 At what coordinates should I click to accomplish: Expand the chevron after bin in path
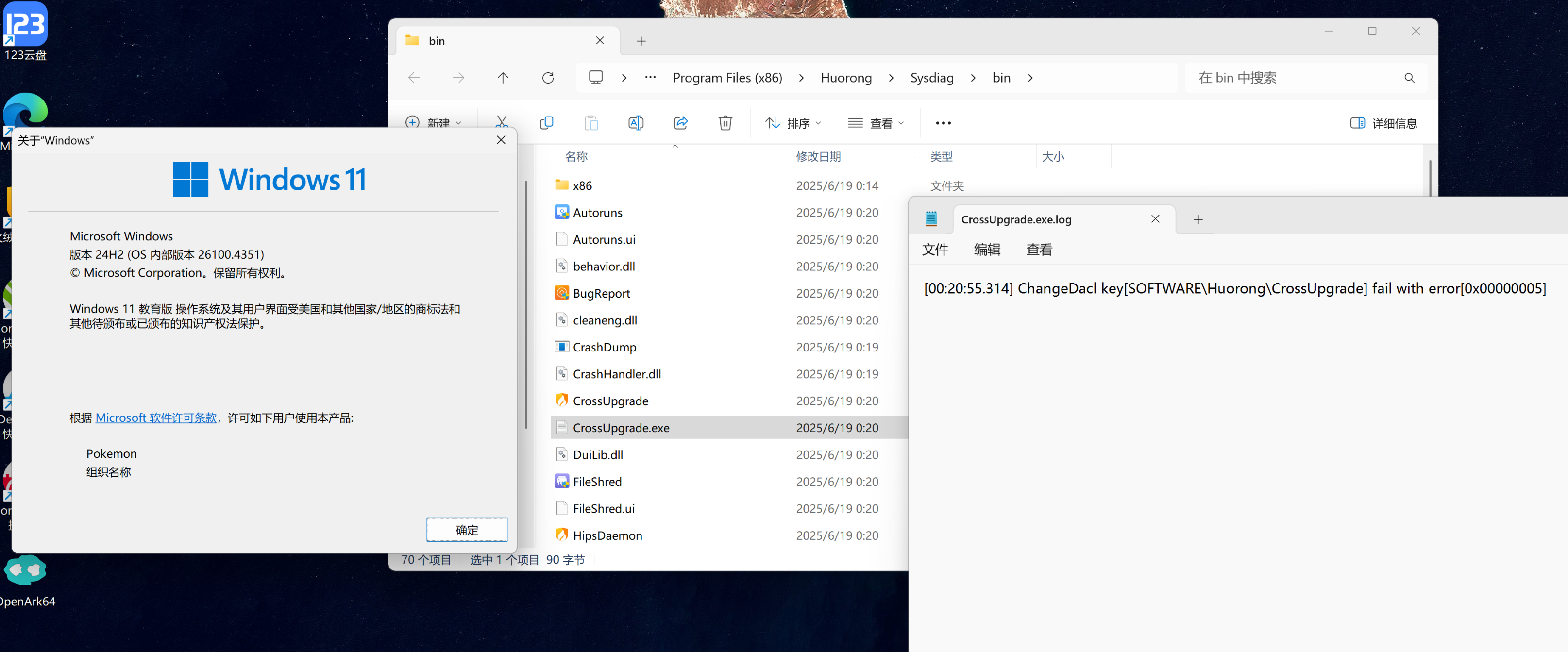(x=1030, y=78)
